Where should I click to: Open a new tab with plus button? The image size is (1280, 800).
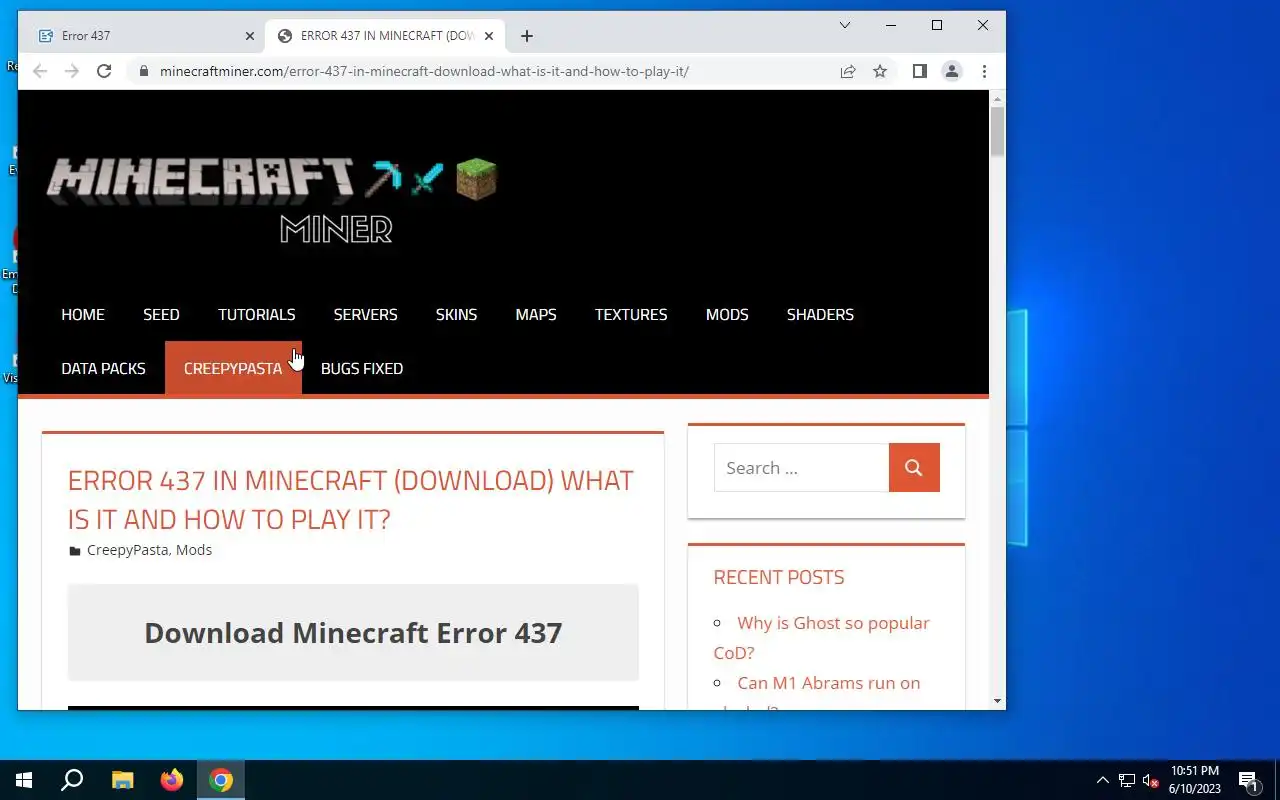coord(527,36)
